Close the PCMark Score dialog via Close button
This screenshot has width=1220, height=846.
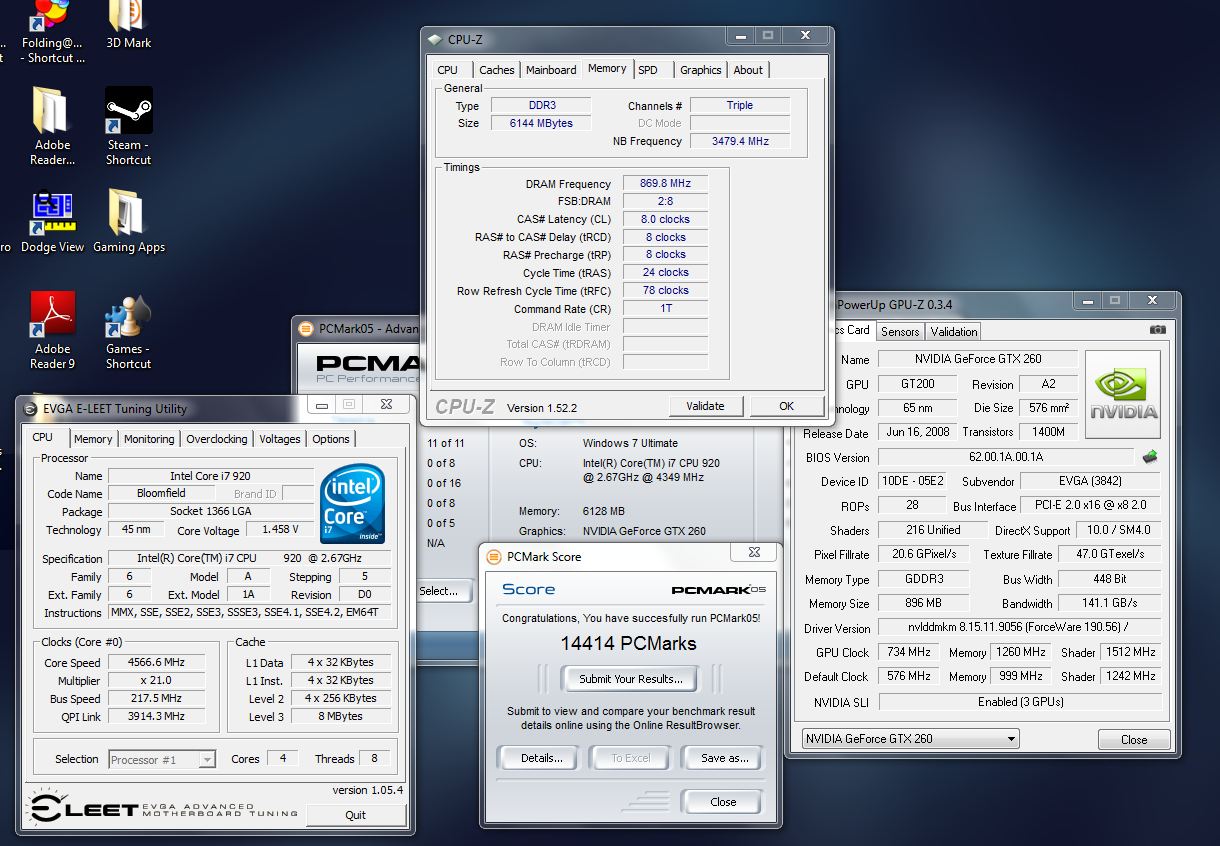tap(723, 802)
